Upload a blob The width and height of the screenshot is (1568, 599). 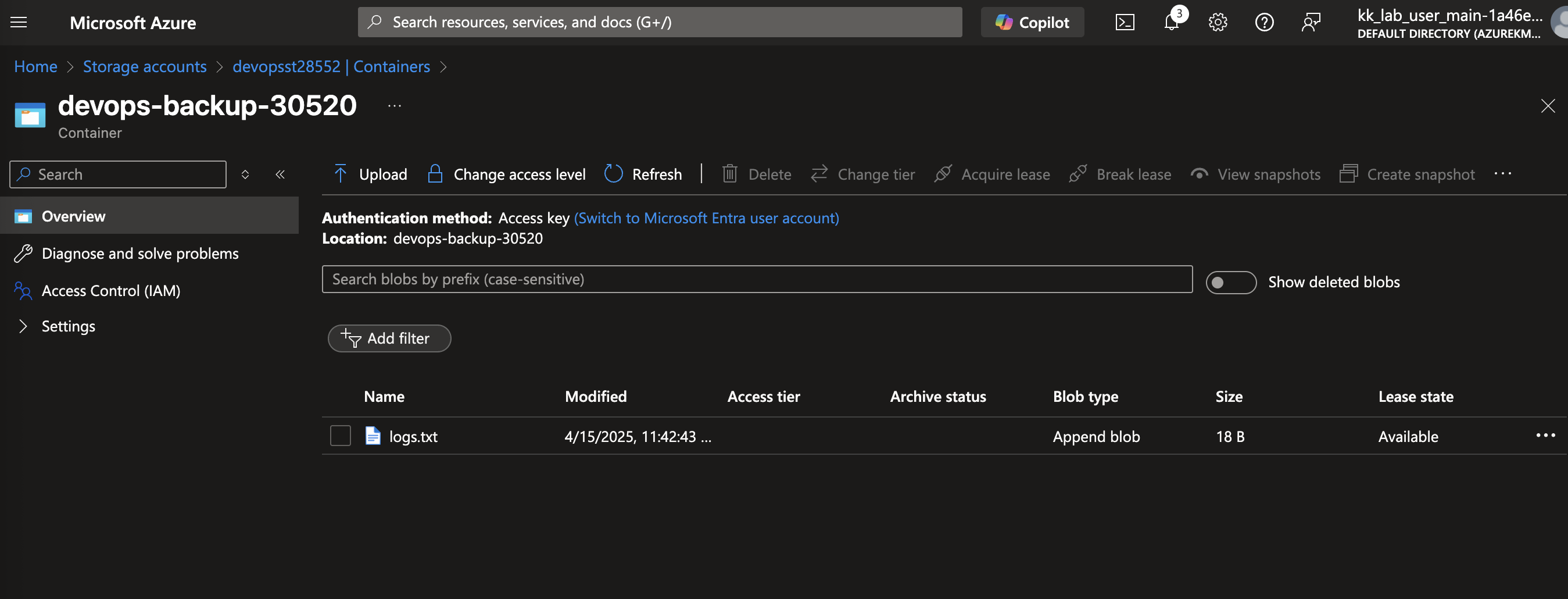click(x=370, y=174)
